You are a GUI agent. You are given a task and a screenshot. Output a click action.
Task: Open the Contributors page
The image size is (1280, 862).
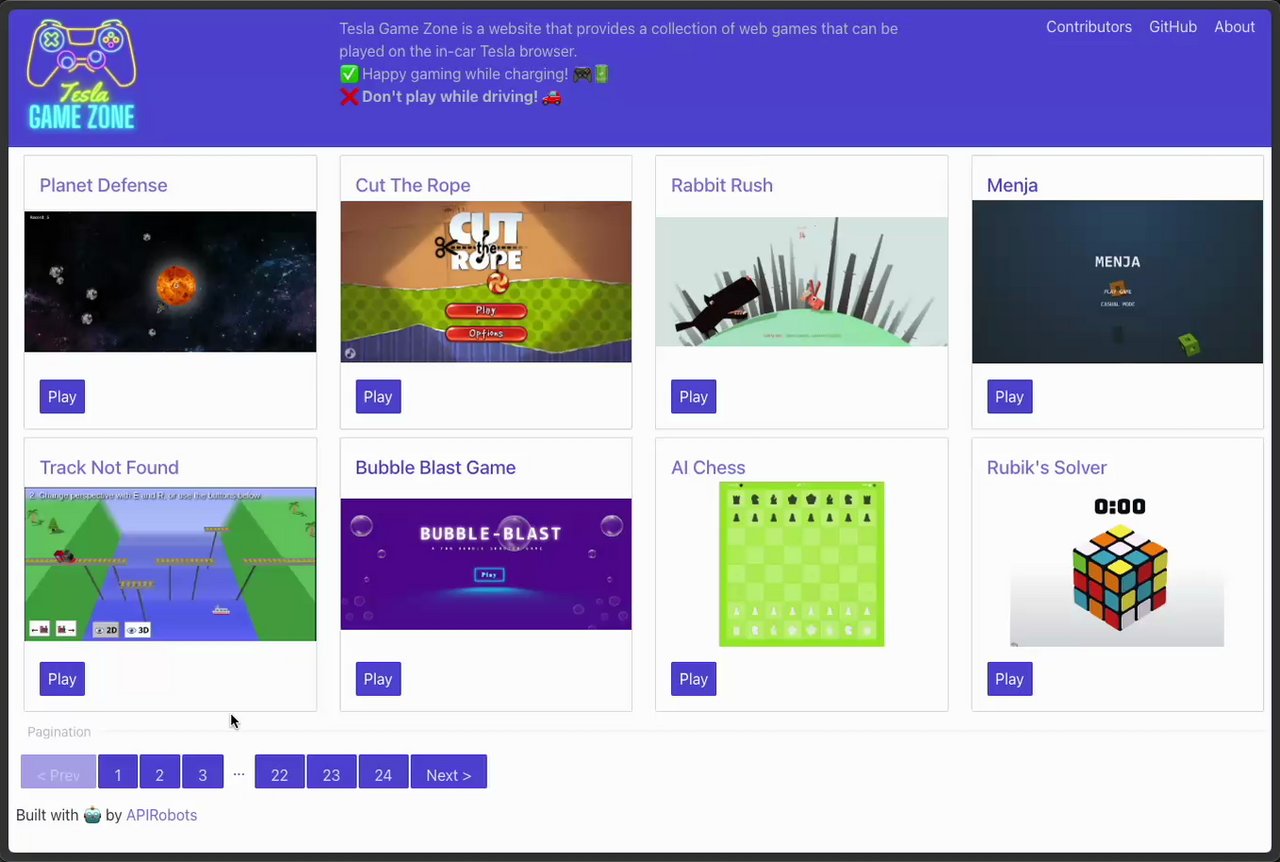pos(1088,27)
